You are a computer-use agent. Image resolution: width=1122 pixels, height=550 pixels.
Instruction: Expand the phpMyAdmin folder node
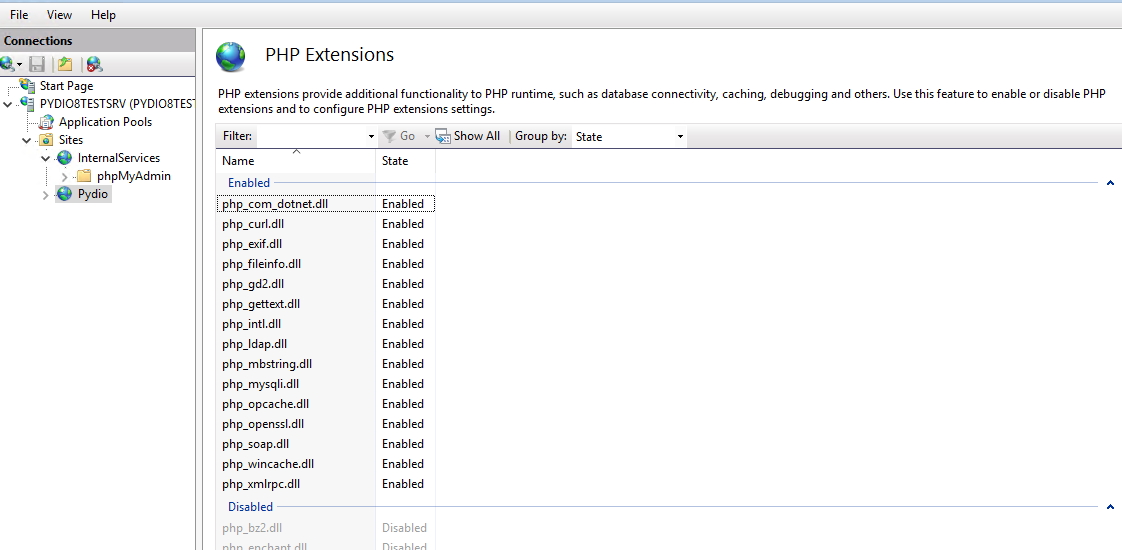tap(65, 177)
